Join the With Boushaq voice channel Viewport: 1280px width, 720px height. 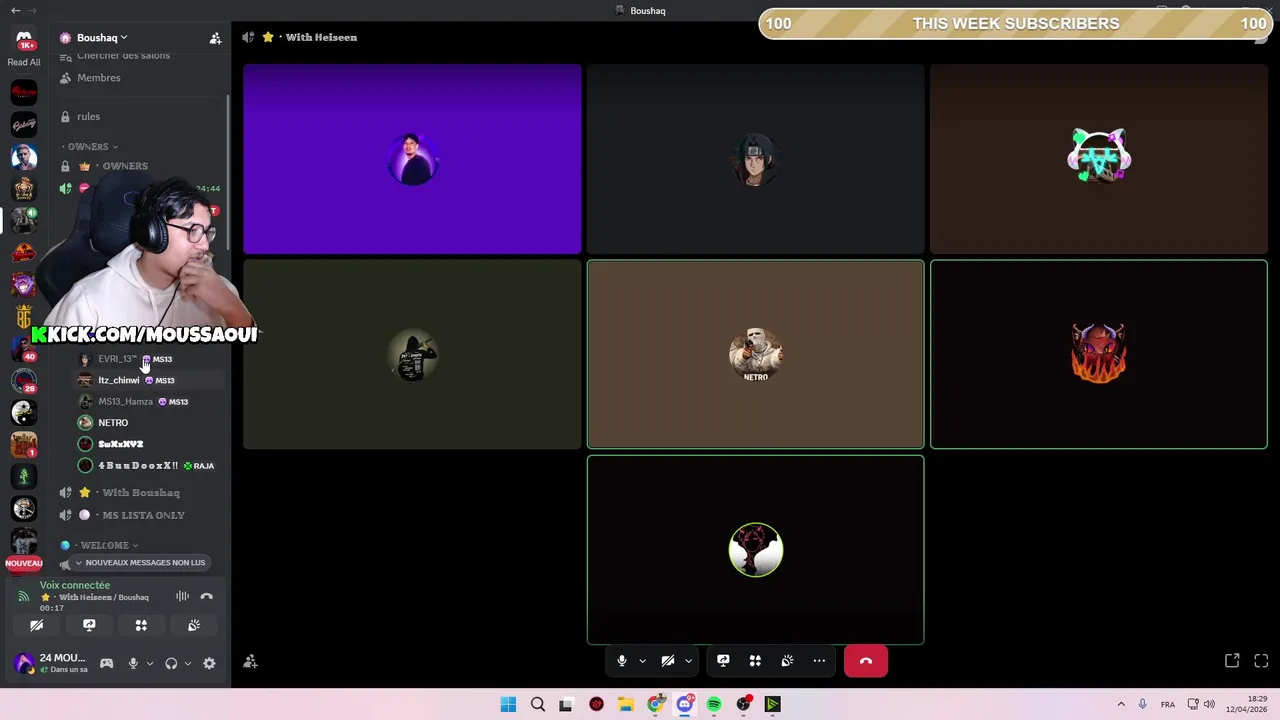click(140, 493)
